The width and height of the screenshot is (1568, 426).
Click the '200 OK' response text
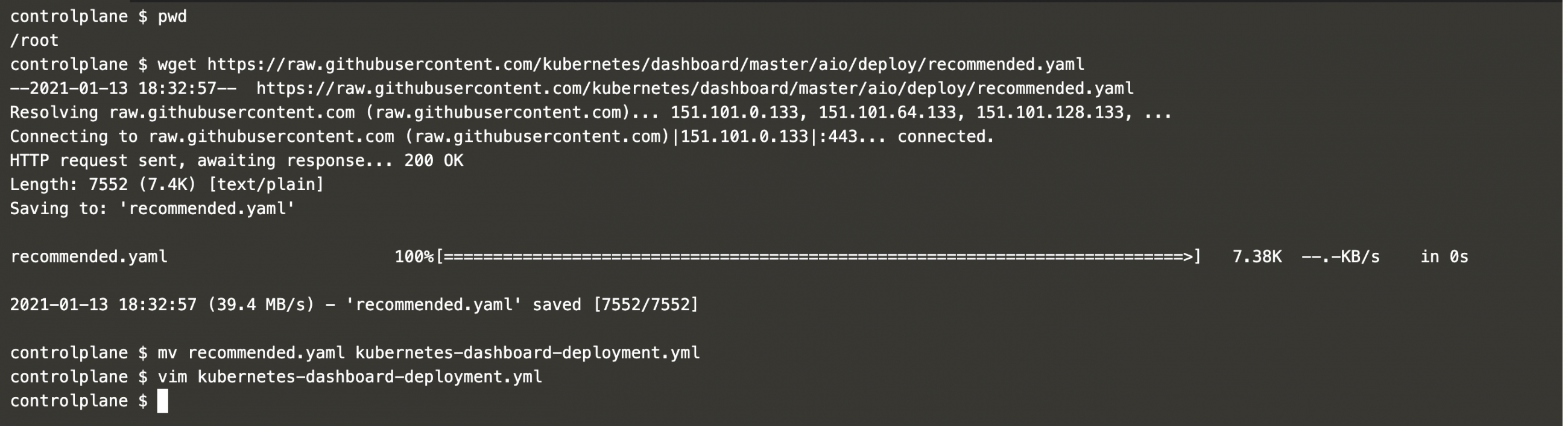[x=434, y=161]
